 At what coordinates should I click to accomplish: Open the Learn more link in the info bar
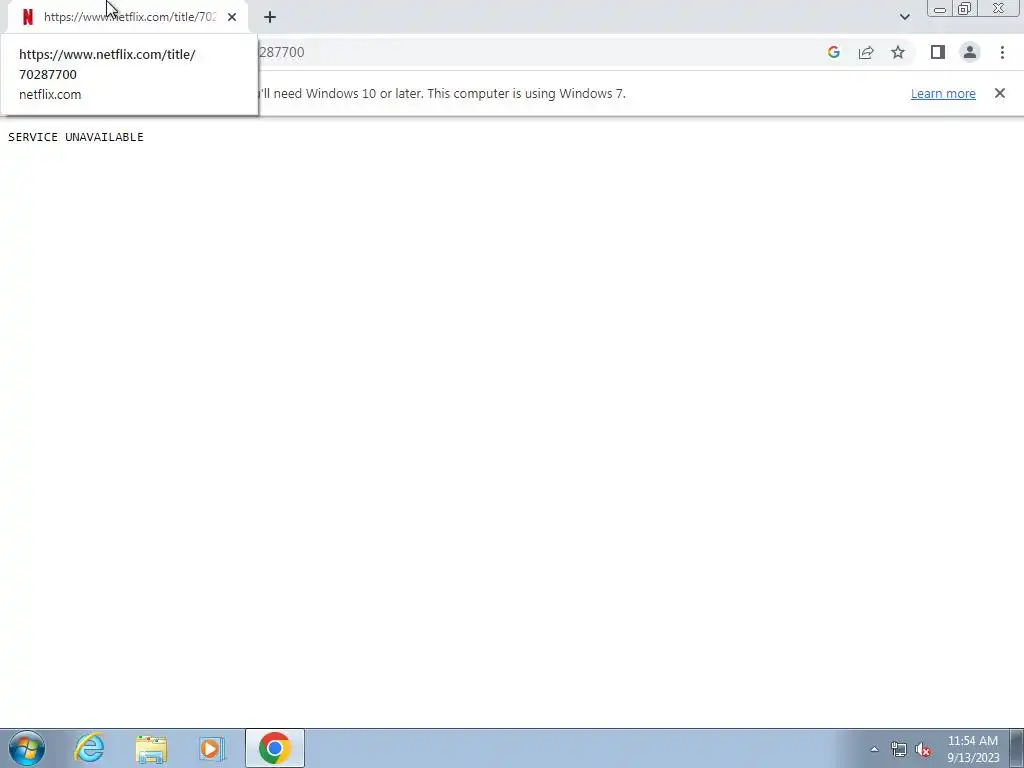point(943,93)
